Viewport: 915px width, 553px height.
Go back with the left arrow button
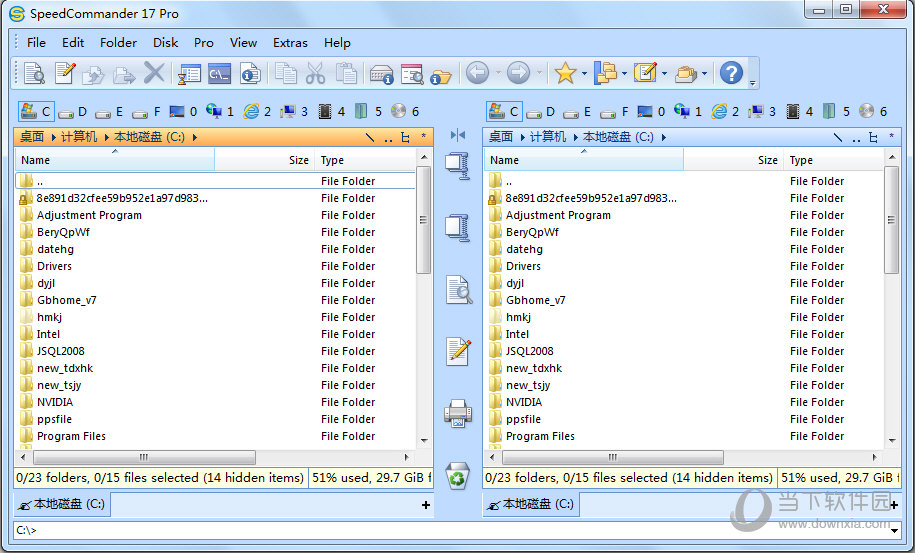[477, 74]
